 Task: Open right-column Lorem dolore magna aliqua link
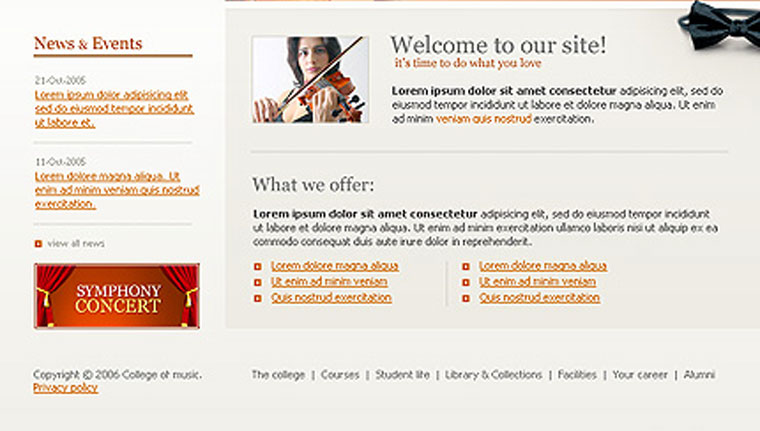[x=543, y=266]
